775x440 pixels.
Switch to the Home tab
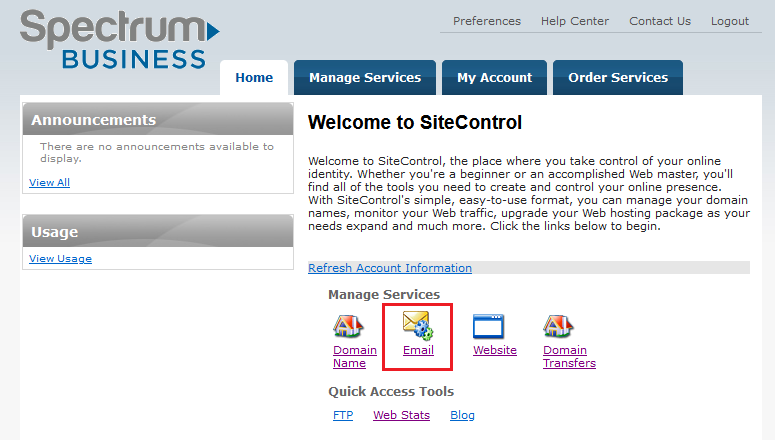(254, 78)
